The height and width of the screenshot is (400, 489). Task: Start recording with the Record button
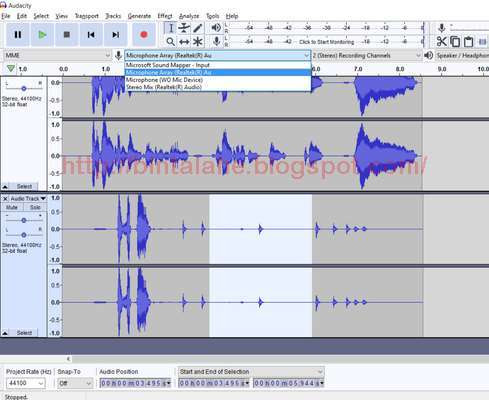tap(144, 35)
